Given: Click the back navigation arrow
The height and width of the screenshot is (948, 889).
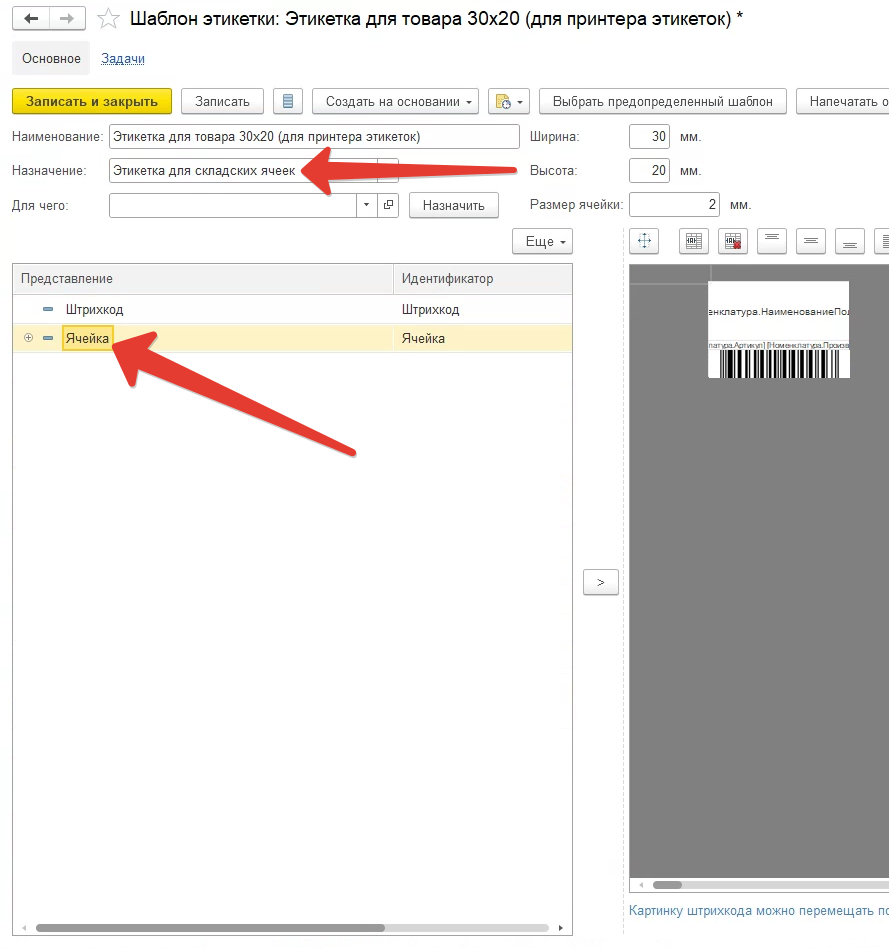Looking at the screenshot, I should (x=31, y=19).
